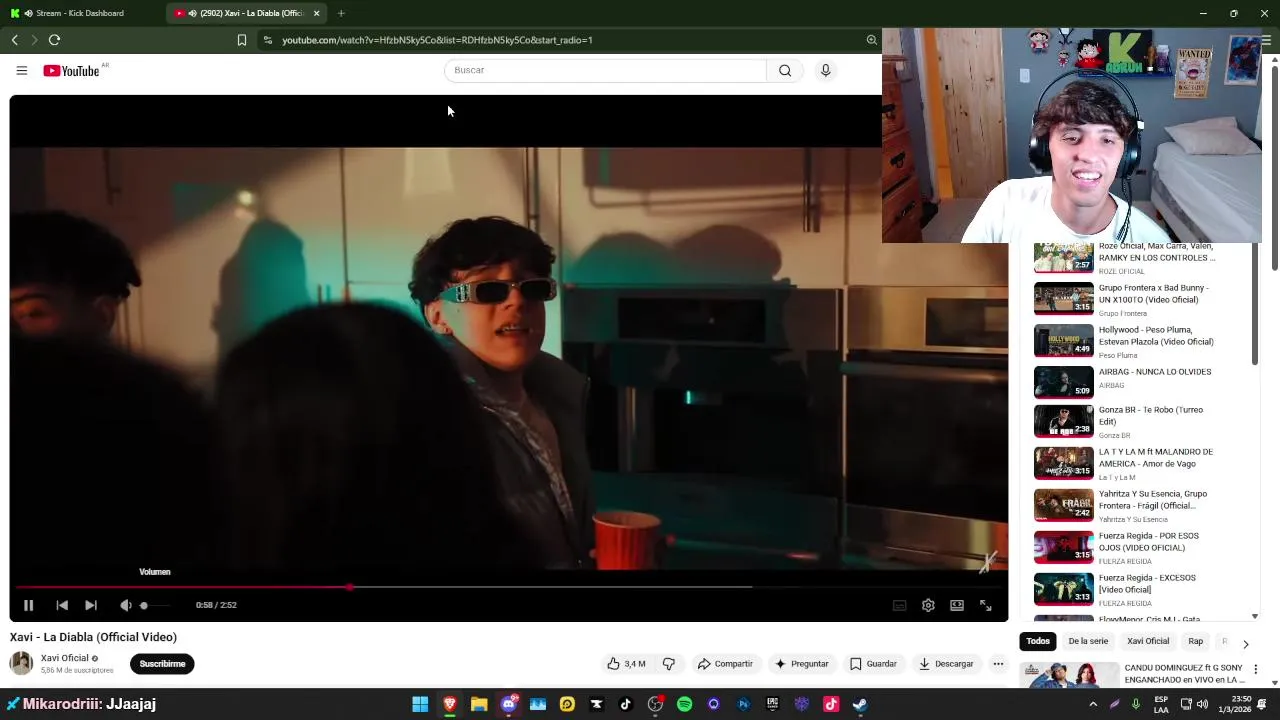The height and width of the screenshot is (720, 1280).
Task: Launch Spotify from taskbar
Action: point(684,704)
